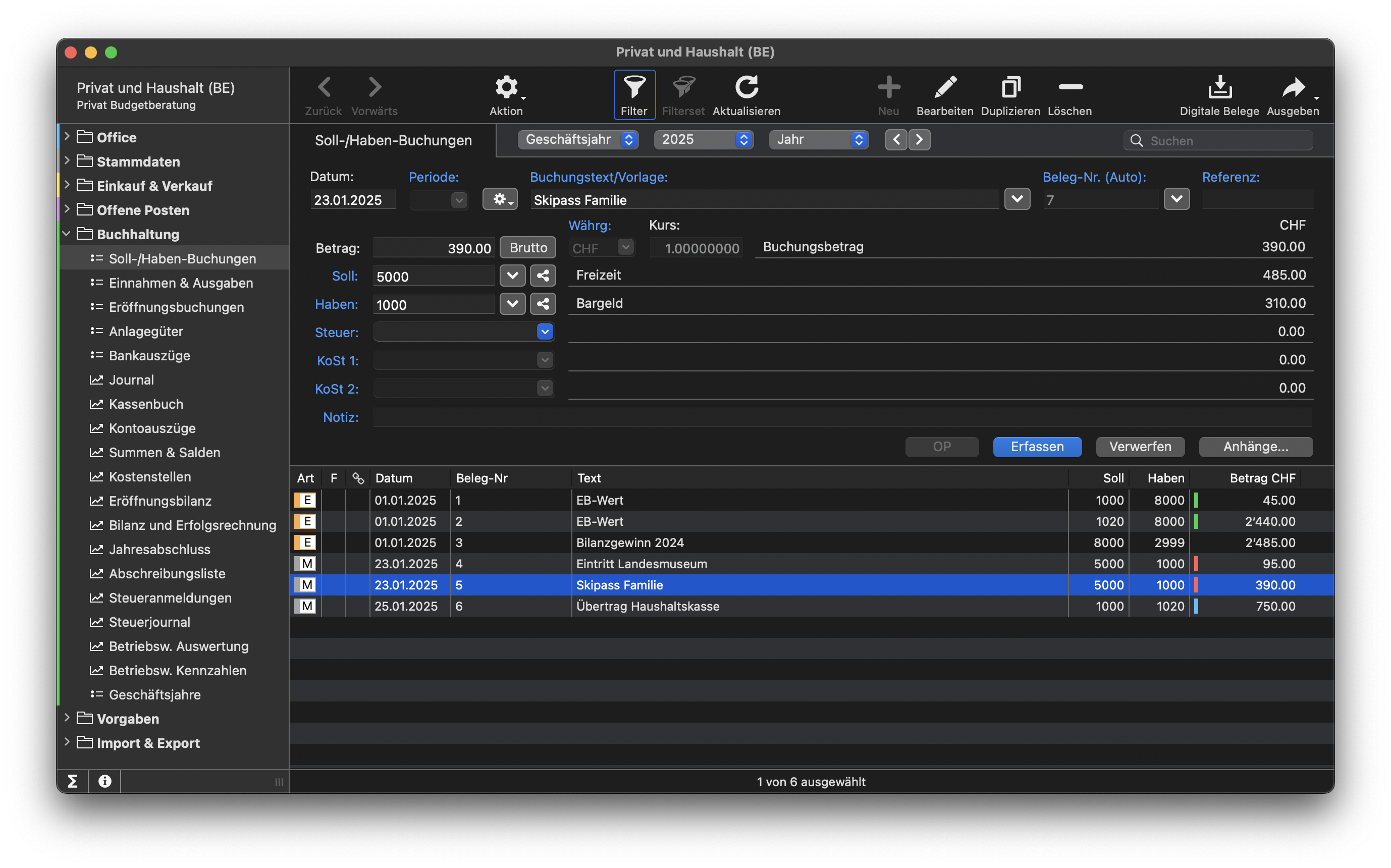The image size is (1391, 868).
Task: Click the Aktualisieren refresh icon
Action: click(746, 88)
